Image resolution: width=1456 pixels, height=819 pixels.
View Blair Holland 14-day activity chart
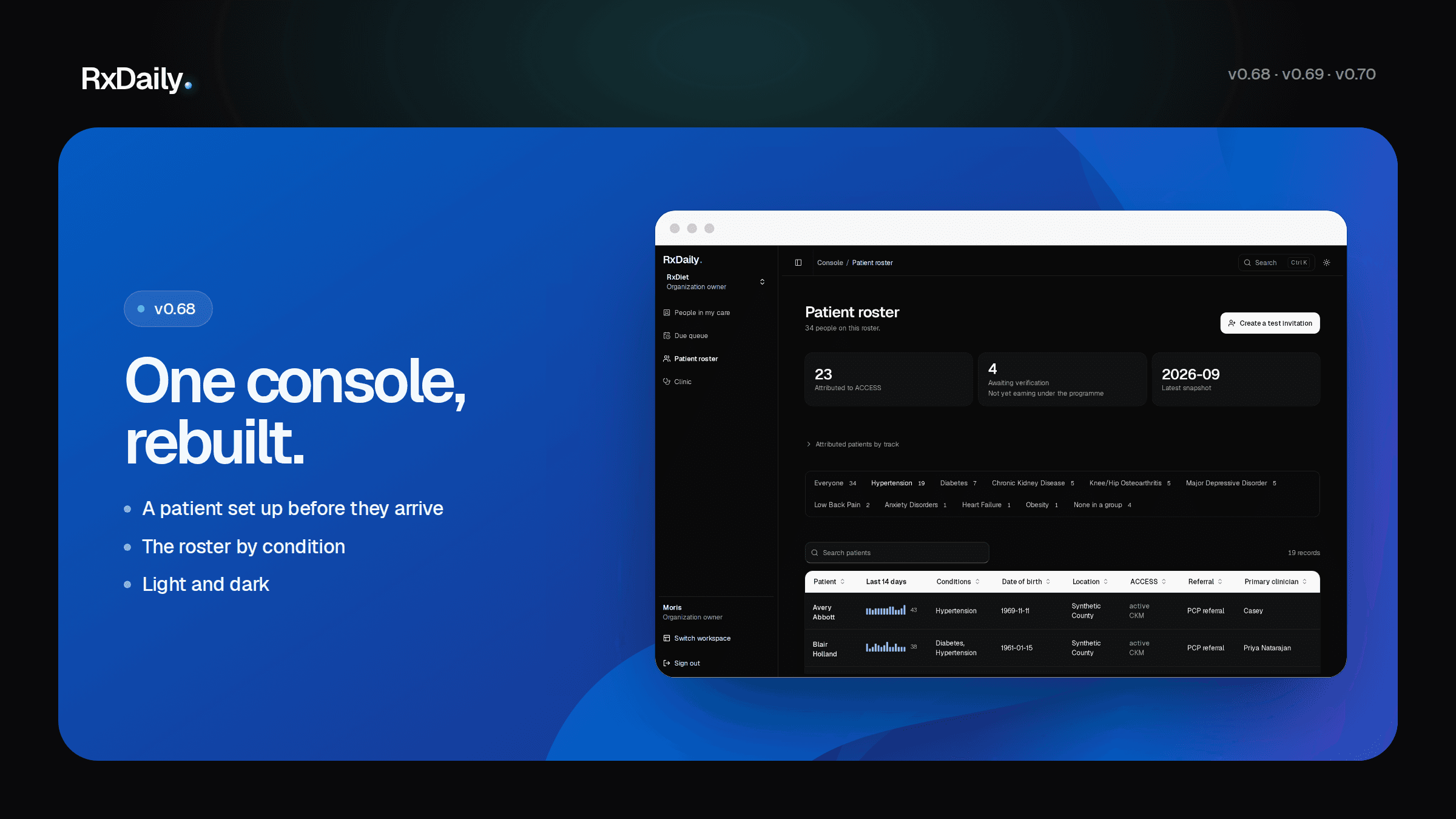click(886, 647)
